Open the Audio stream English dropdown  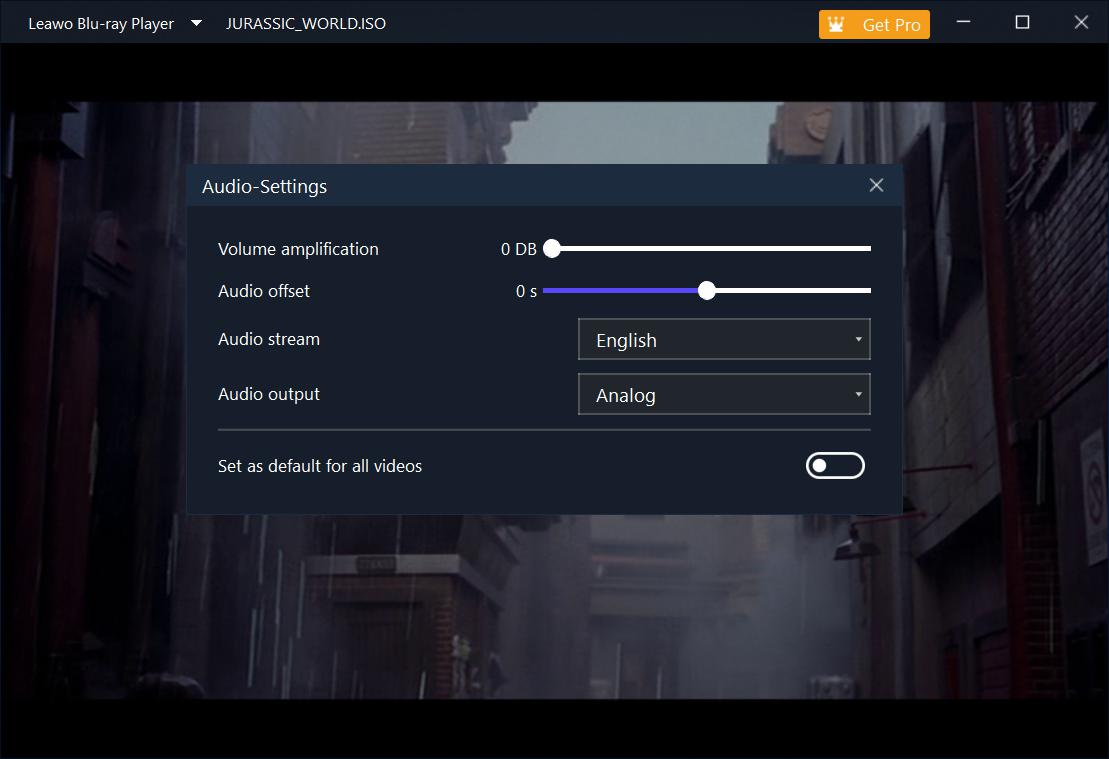tap(724, 340)
